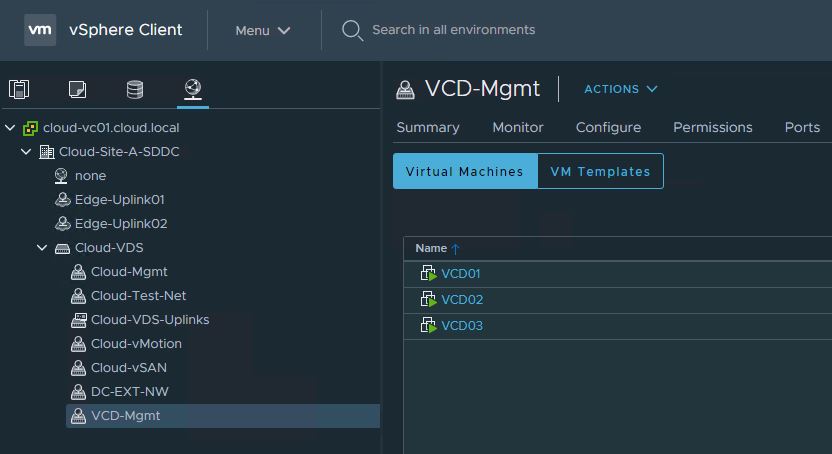Open the ACTIONS dropdown for VCD-Mgmt
Viewport: 832px width, 454px height.
point(620,89)
